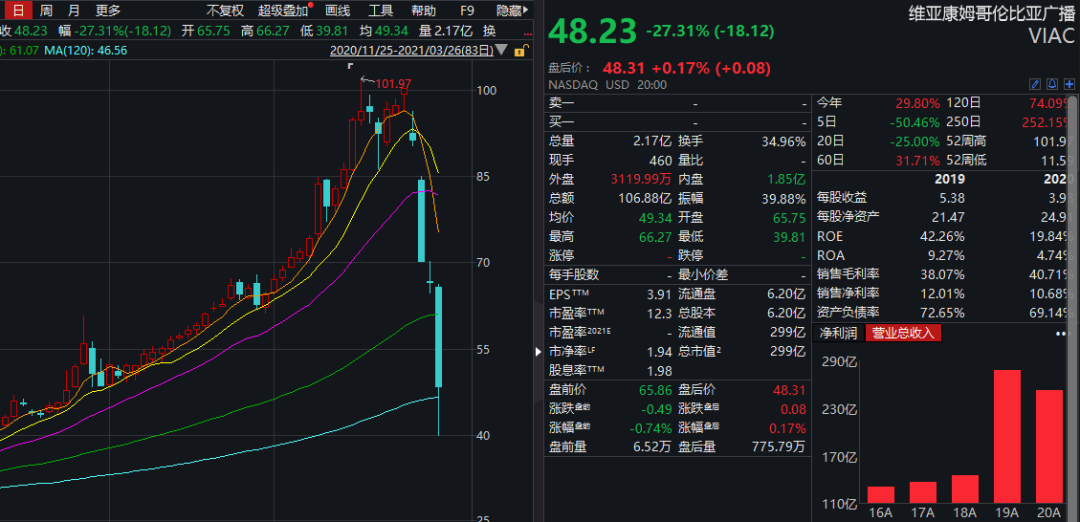The width and height of the screenshot is (1080, 522).
Task: Switch to the 周 weekly chart period
Action: pos(46,11)
